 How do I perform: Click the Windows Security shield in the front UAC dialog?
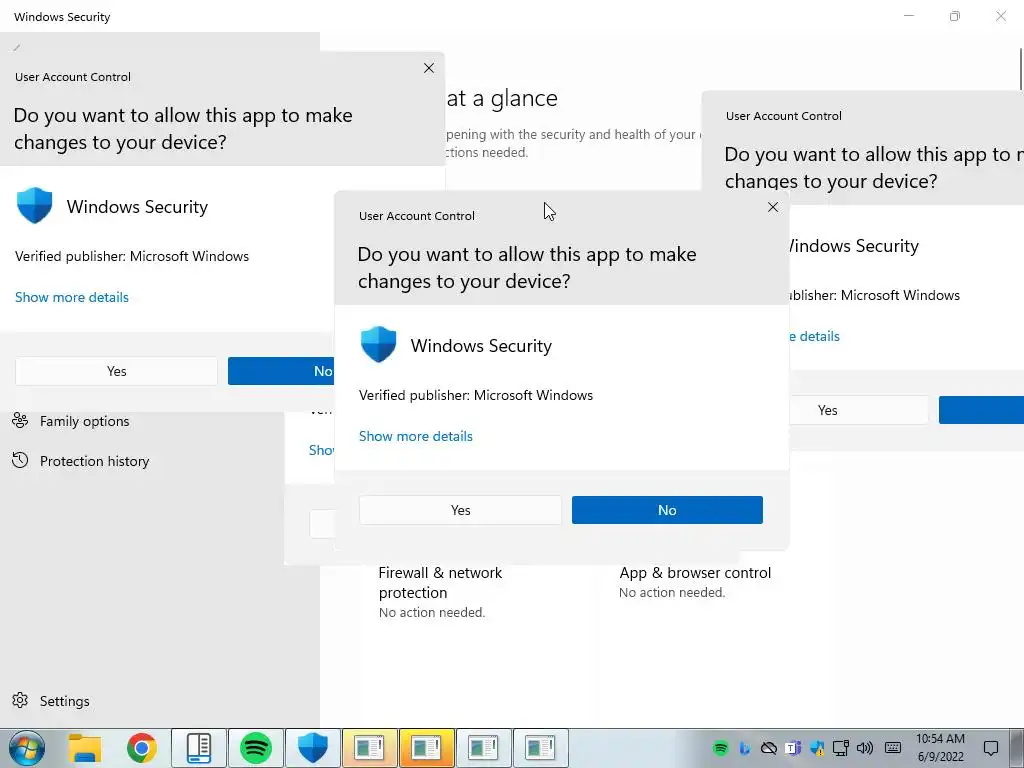tap(378, 344)
